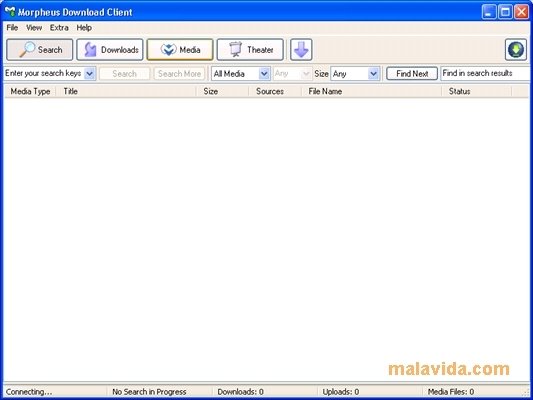Sort results by Media Type column
This screenshot has height=400, width=533.
[30, 91]
